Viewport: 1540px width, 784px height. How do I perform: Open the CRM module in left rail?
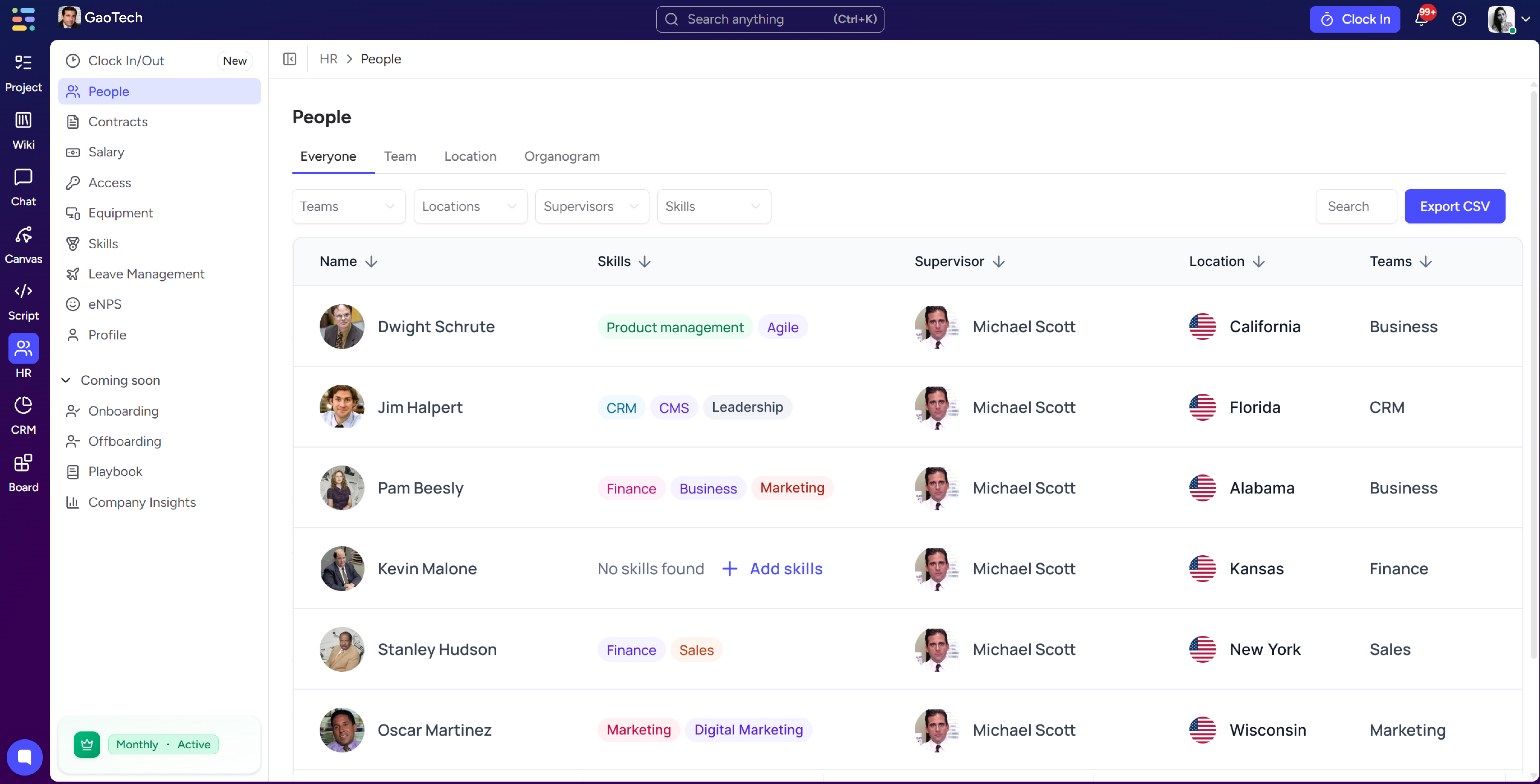pyautogui.click(x=23, y=406)
